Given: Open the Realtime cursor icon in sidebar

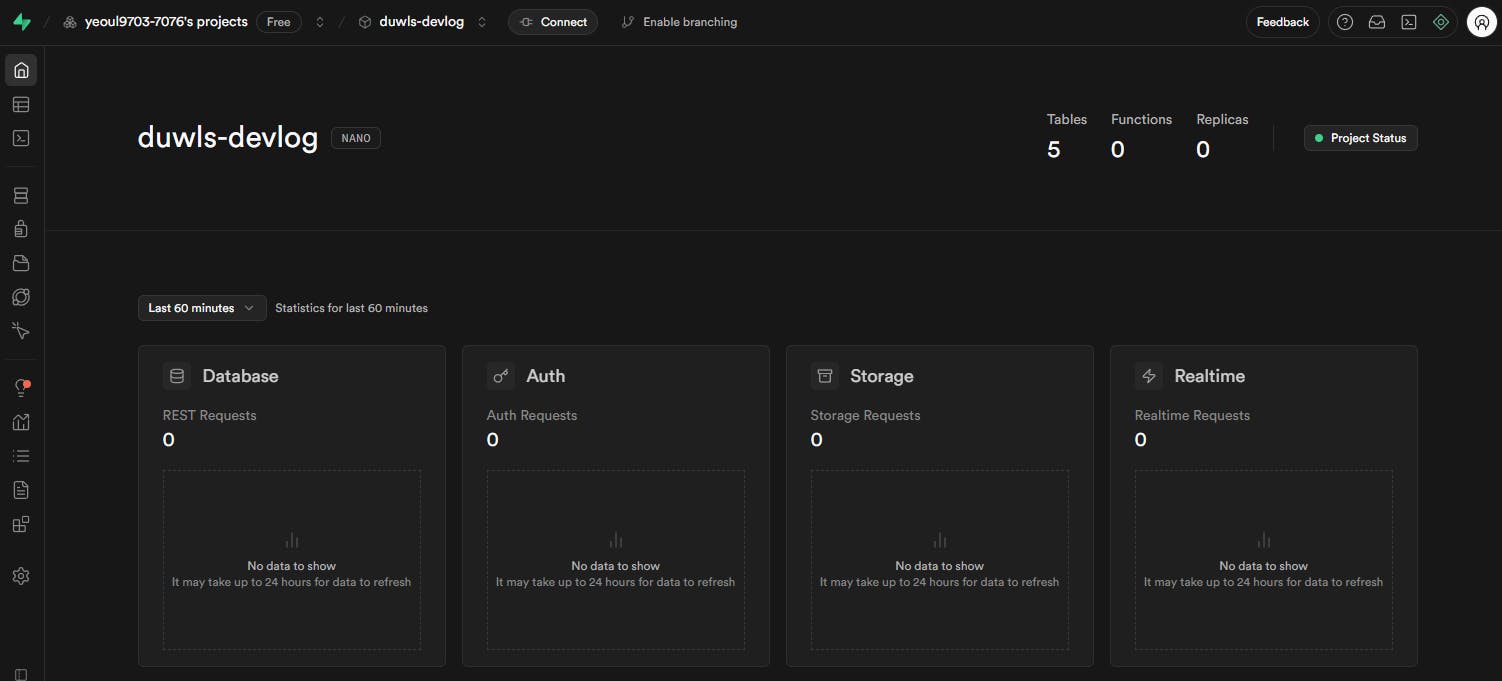Looking at the screenshot, I should [x=21, y=330].
